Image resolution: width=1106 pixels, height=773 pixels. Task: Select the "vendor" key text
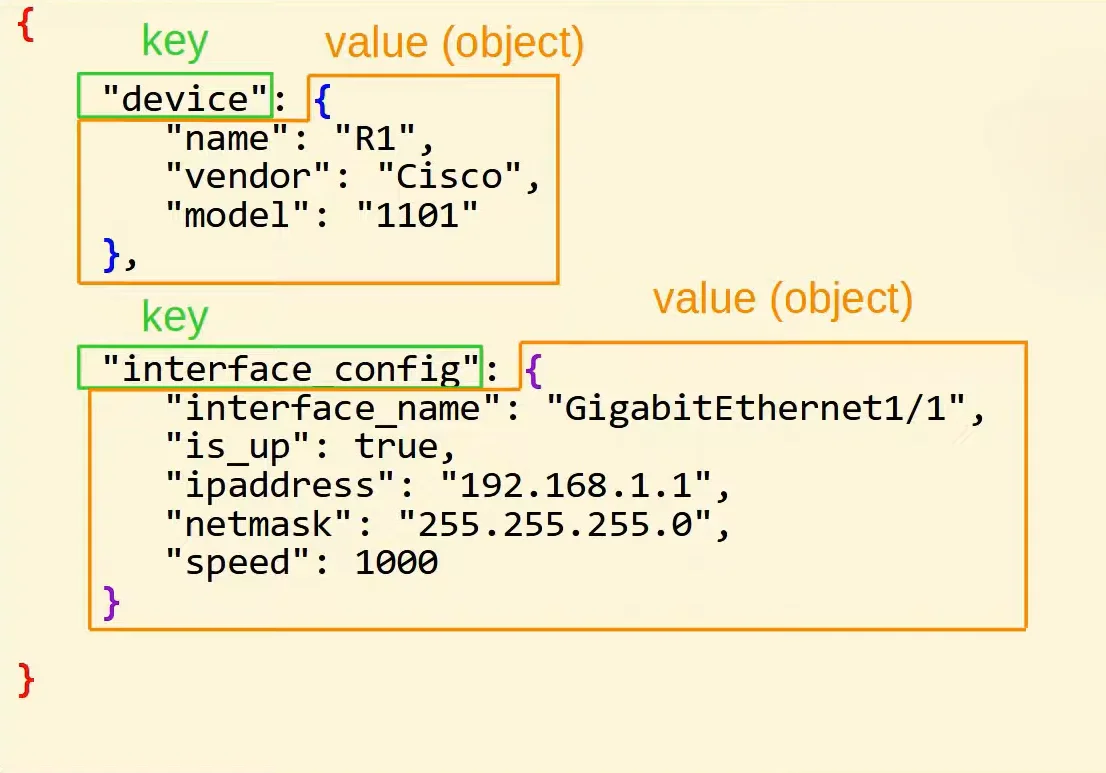pyautogui.click(x=248, y=176)
